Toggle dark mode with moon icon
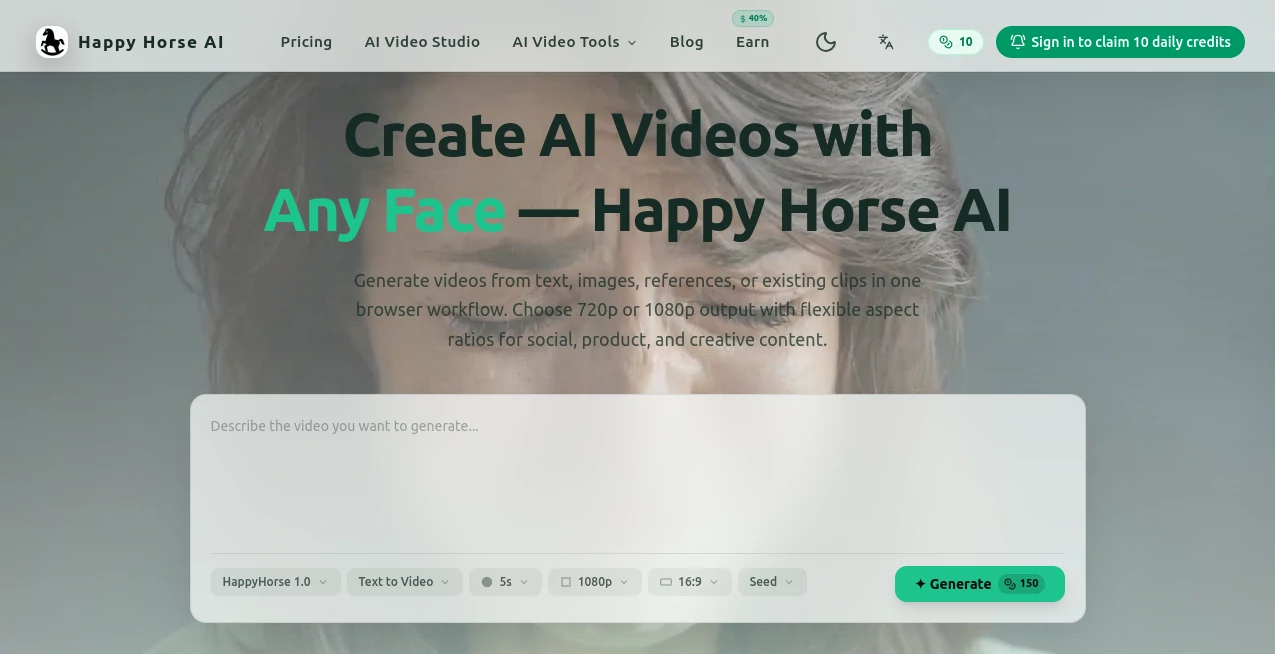The height and width of the screenshot is (654, 1275). [826, 42]
